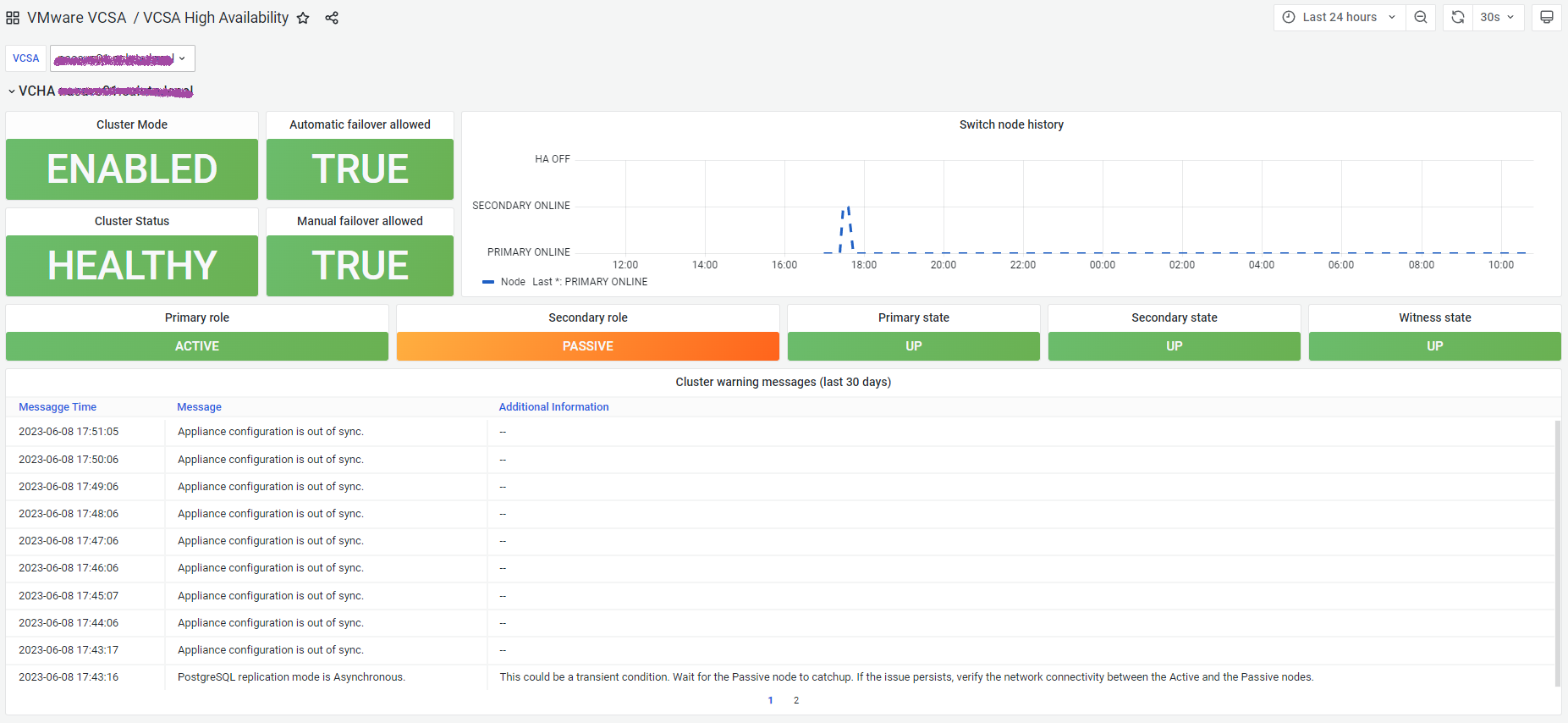Image resolution: width=1568 pixels, height=723 pixels.
Task: Click the dashed spike in switch history chart
Action: [846, 229]
